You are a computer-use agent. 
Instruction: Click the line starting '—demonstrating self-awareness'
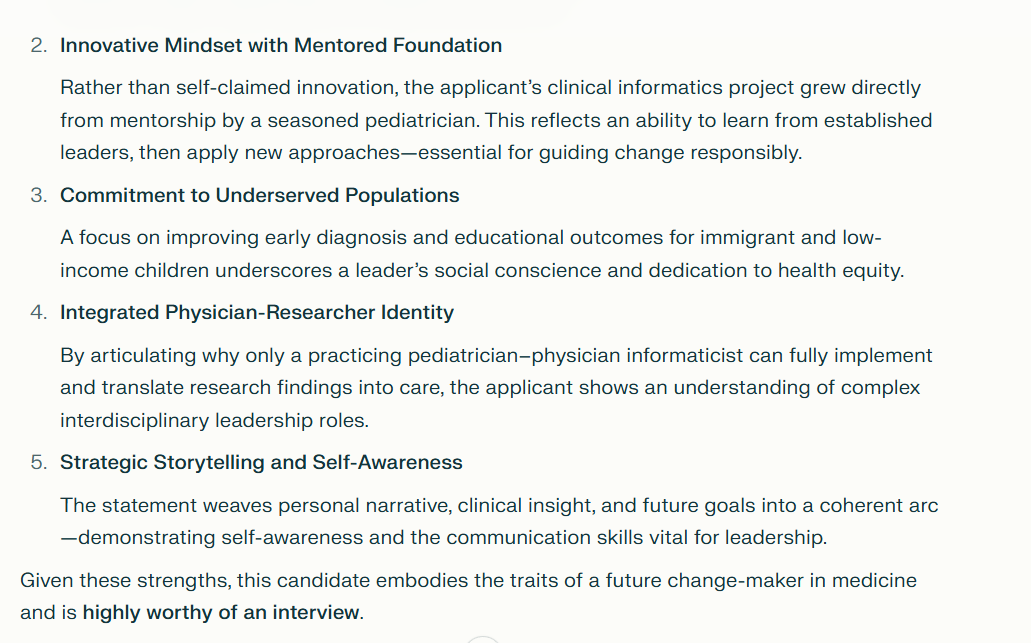pos(443,537)
